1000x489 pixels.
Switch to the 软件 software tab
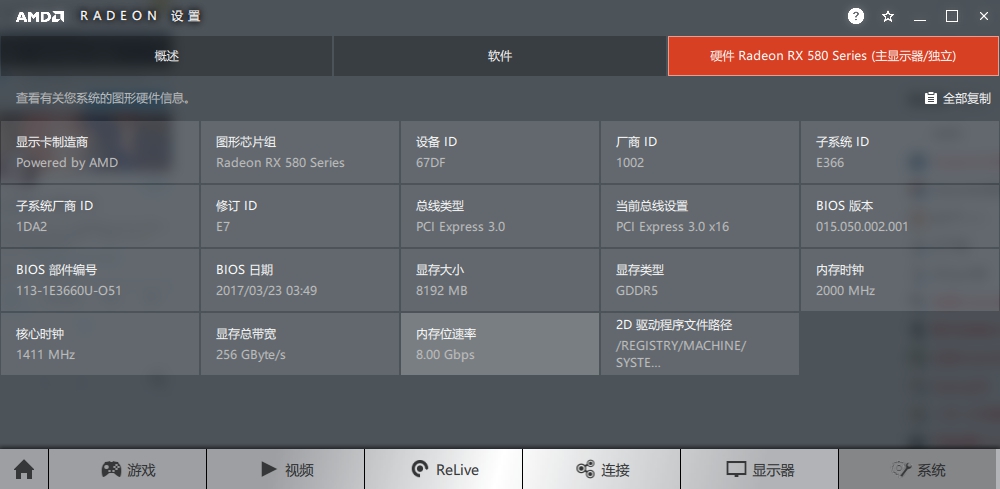tap(500, 56)
